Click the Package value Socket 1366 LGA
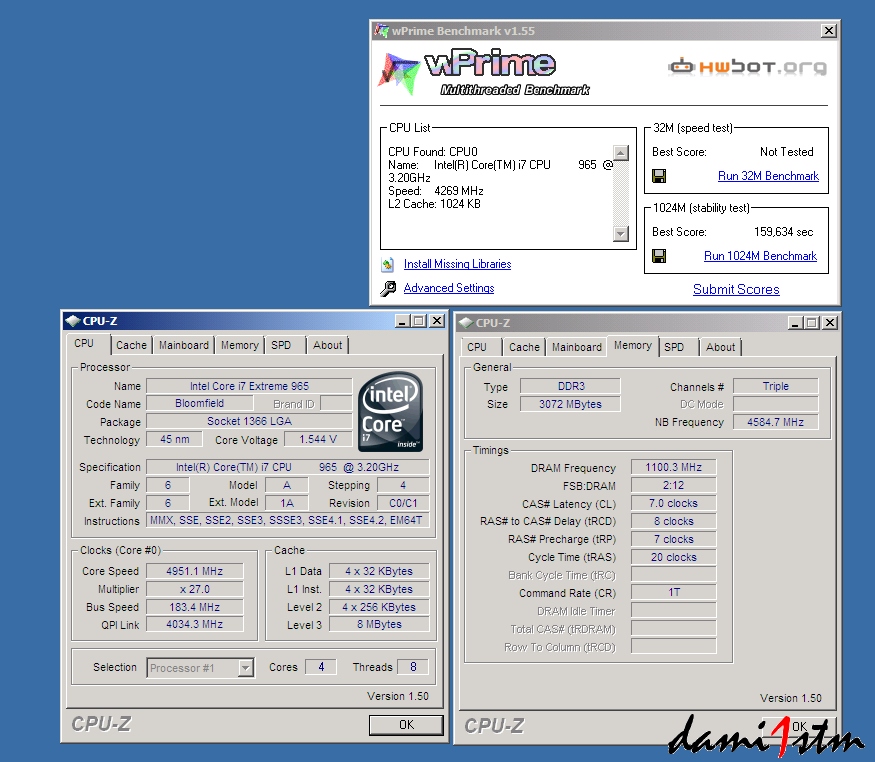Screen dimensions: 875x762 249,421
